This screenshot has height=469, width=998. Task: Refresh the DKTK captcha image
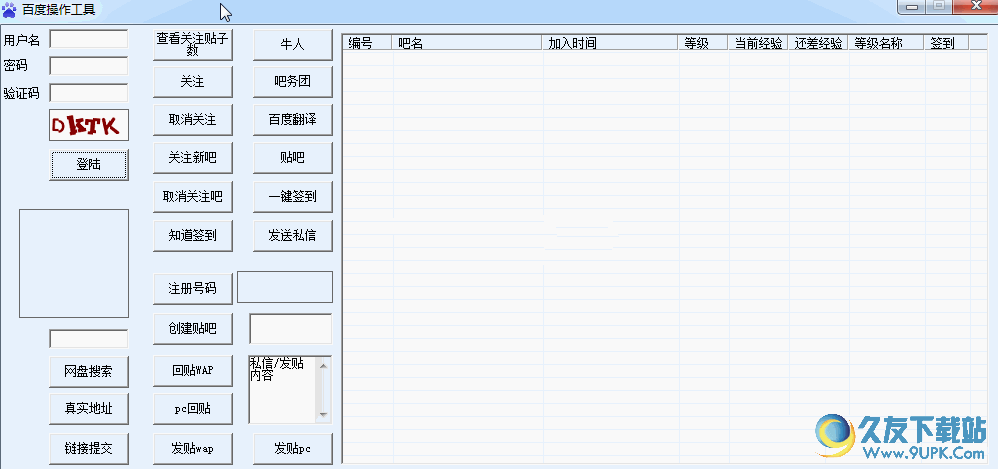(x=88, y=125)
